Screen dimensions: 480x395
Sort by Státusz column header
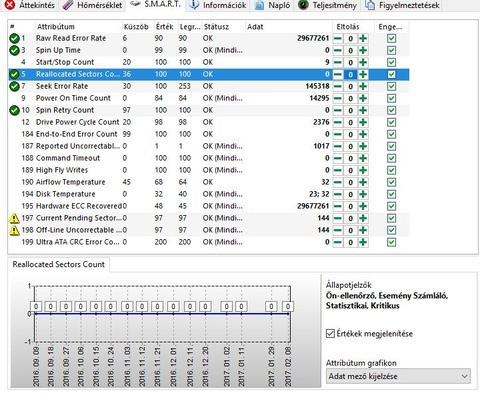coord(216,27)
